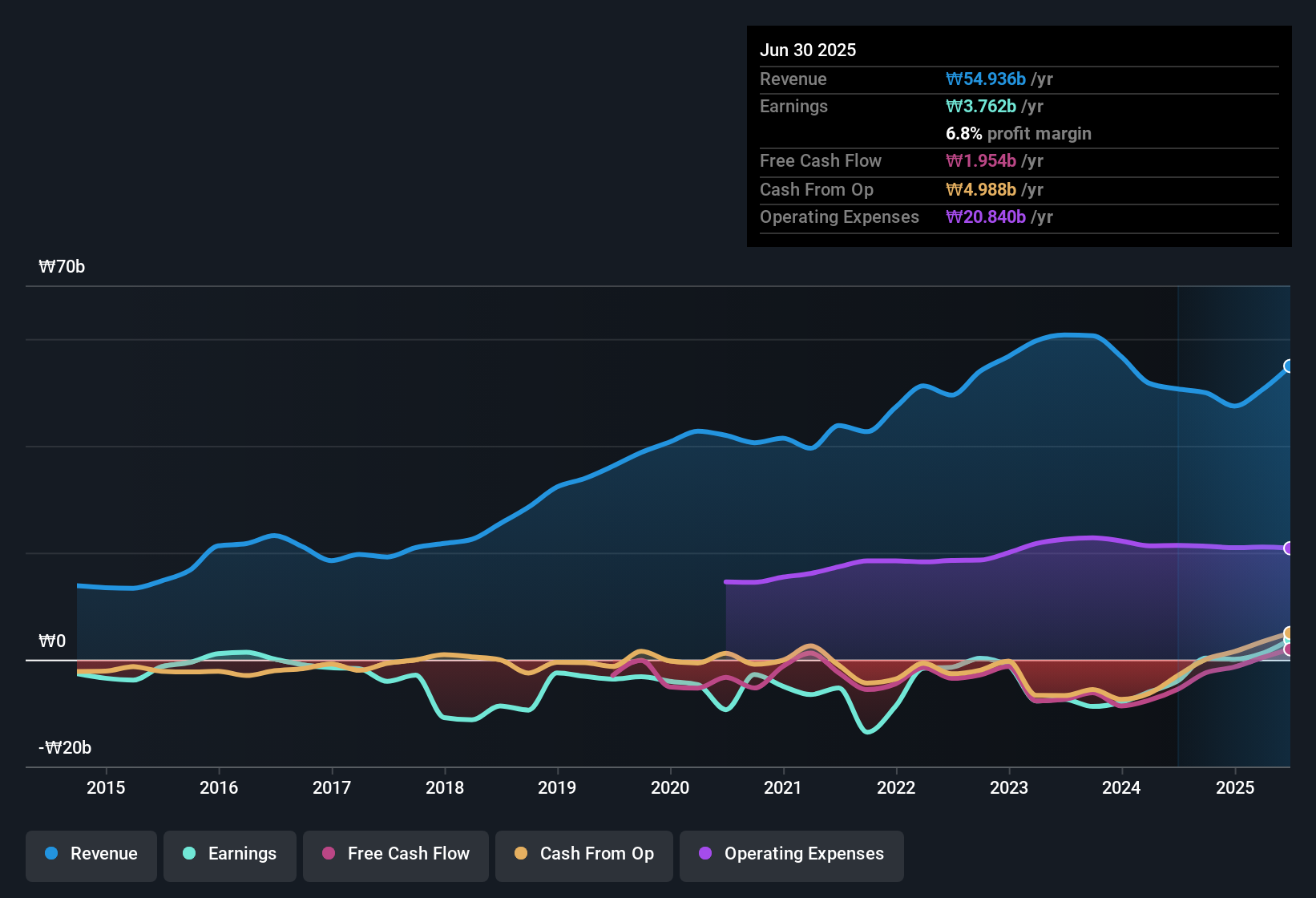Expand the Cash From Op legend entry
Screen dimensions: 1316x898
pyautogui.click(x=583, y=854)
